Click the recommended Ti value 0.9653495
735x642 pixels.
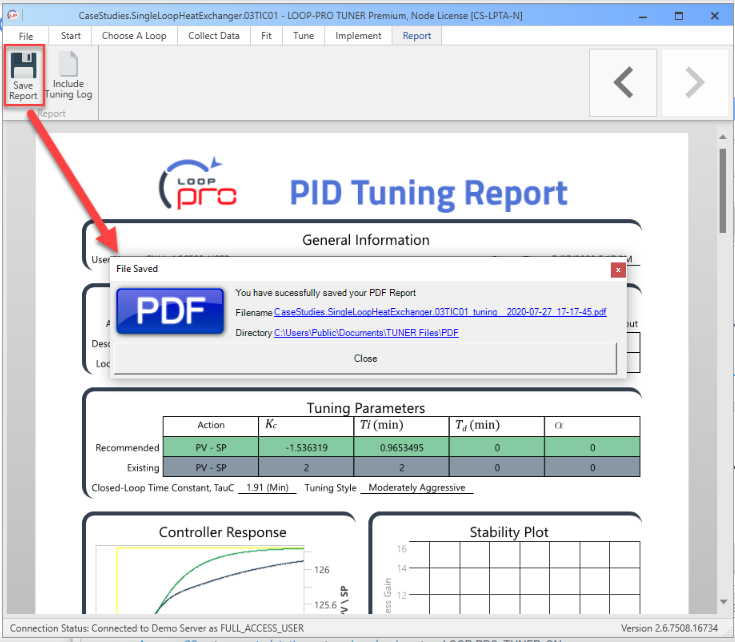tap(401, 447)
